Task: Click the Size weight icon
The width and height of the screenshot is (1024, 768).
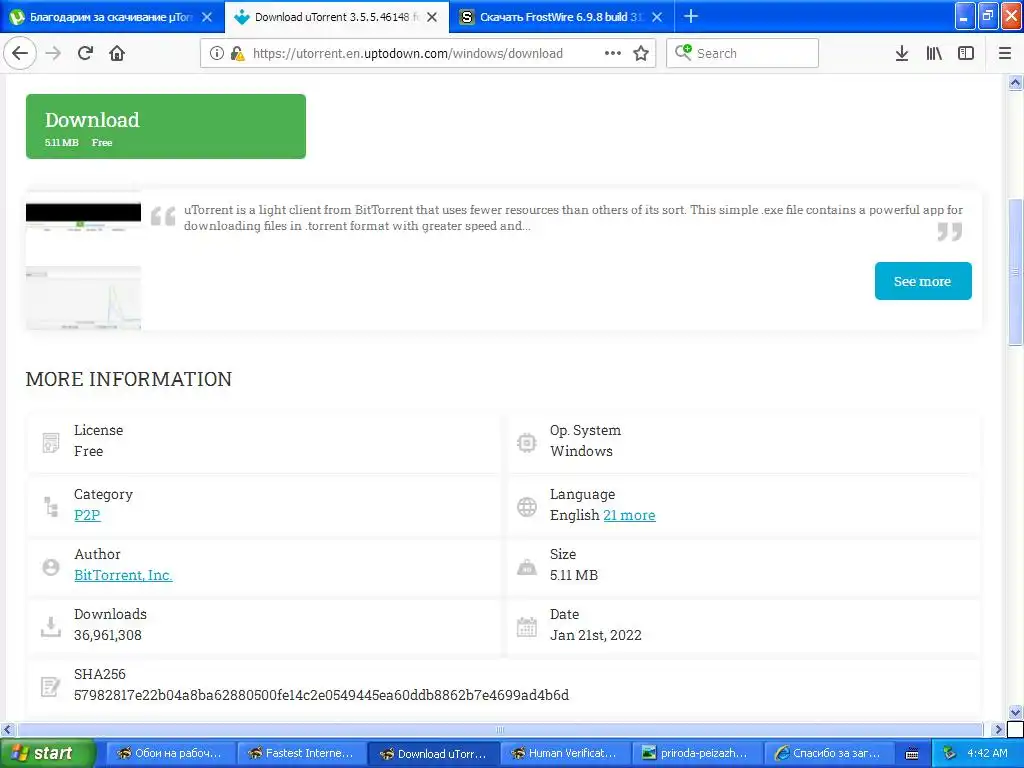Action: click(x=526, y=567)
